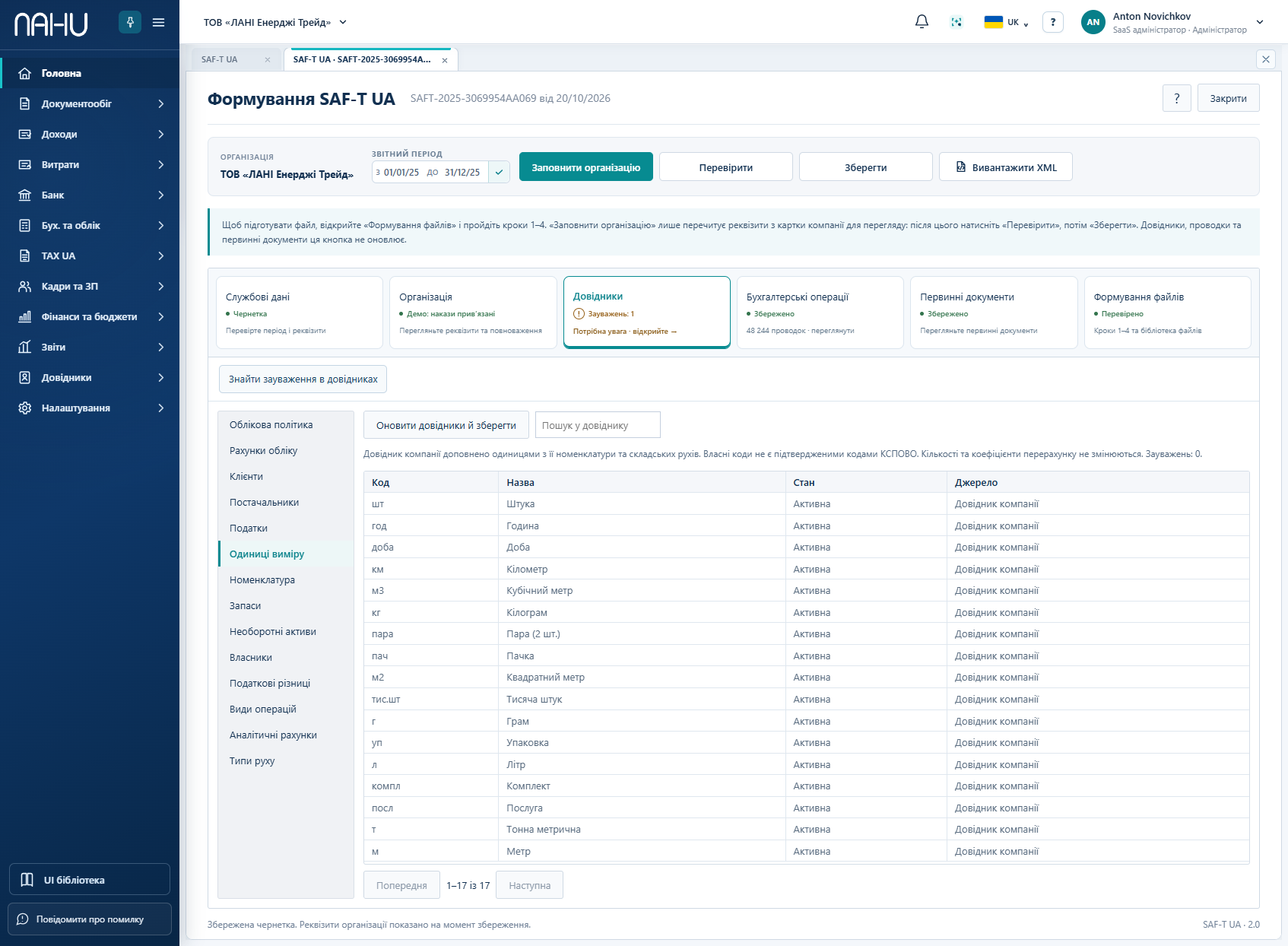Close the SAF-T UA tab
The height and width of the screenshot is (946, 1288).
click(x=268, y=59)
